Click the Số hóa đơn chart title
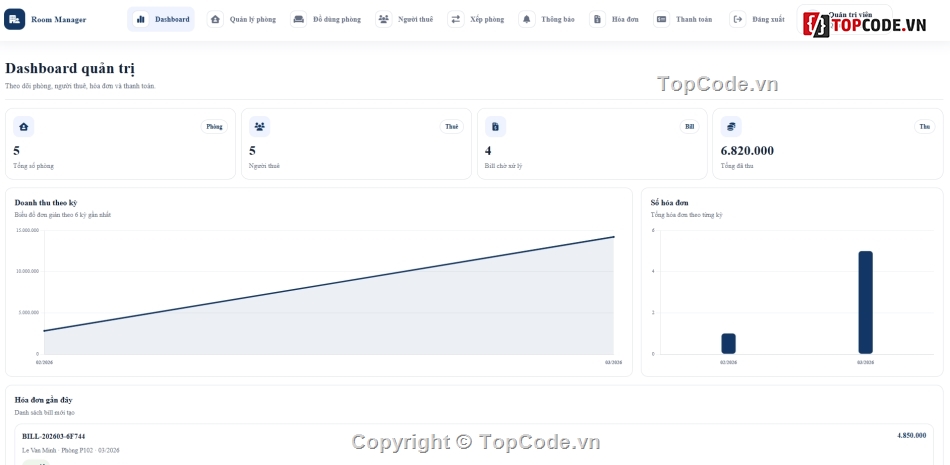Viewport: 950px width, 465px height. tap(669, 202)
